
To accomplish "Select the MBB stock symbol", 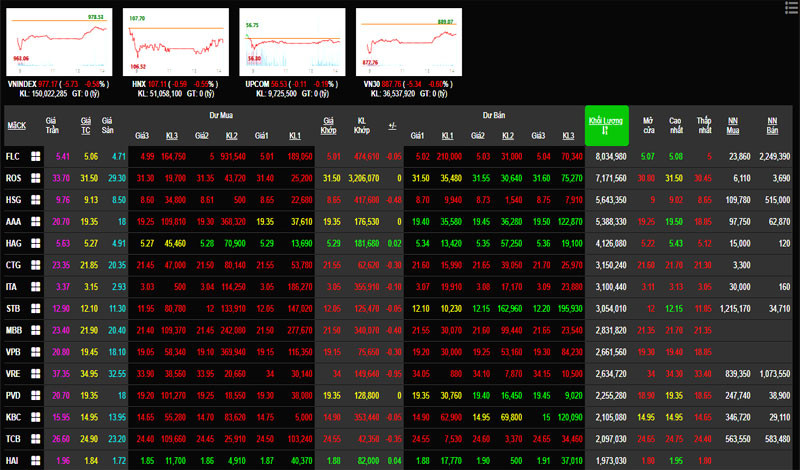I will click(x=14, y=328).
